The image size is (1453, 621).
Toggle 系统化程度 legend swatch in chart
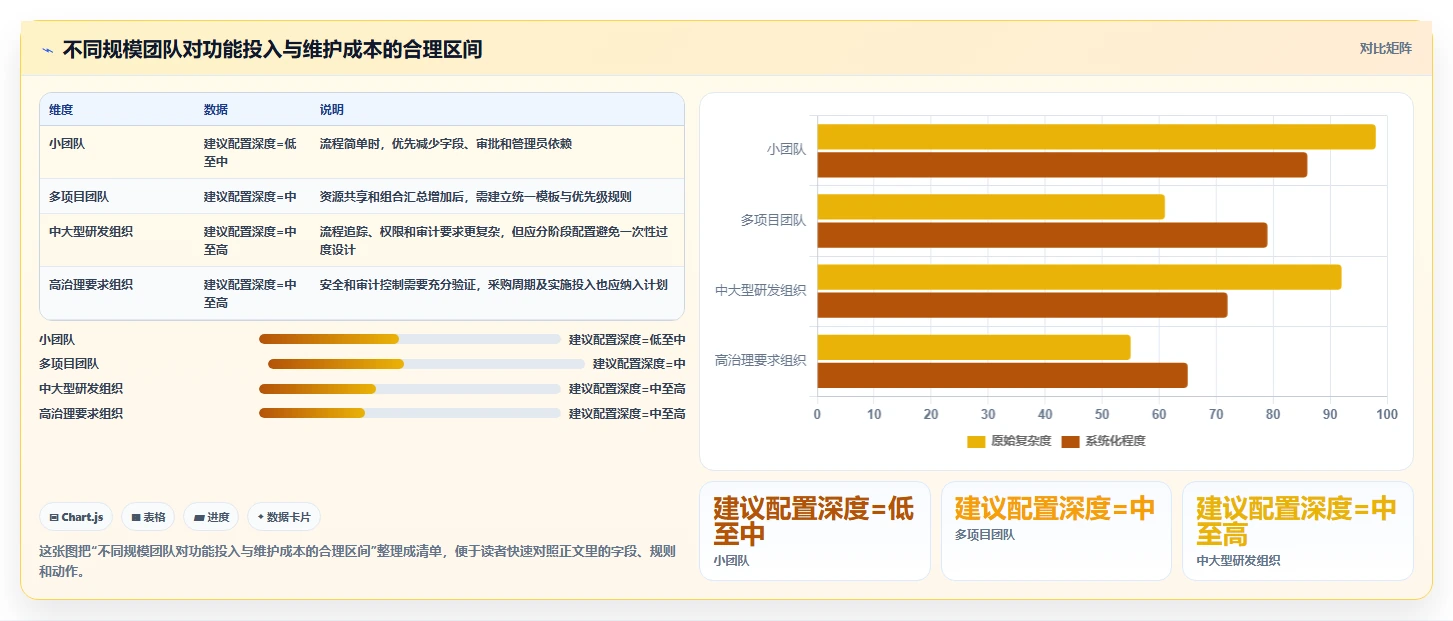1070,441
